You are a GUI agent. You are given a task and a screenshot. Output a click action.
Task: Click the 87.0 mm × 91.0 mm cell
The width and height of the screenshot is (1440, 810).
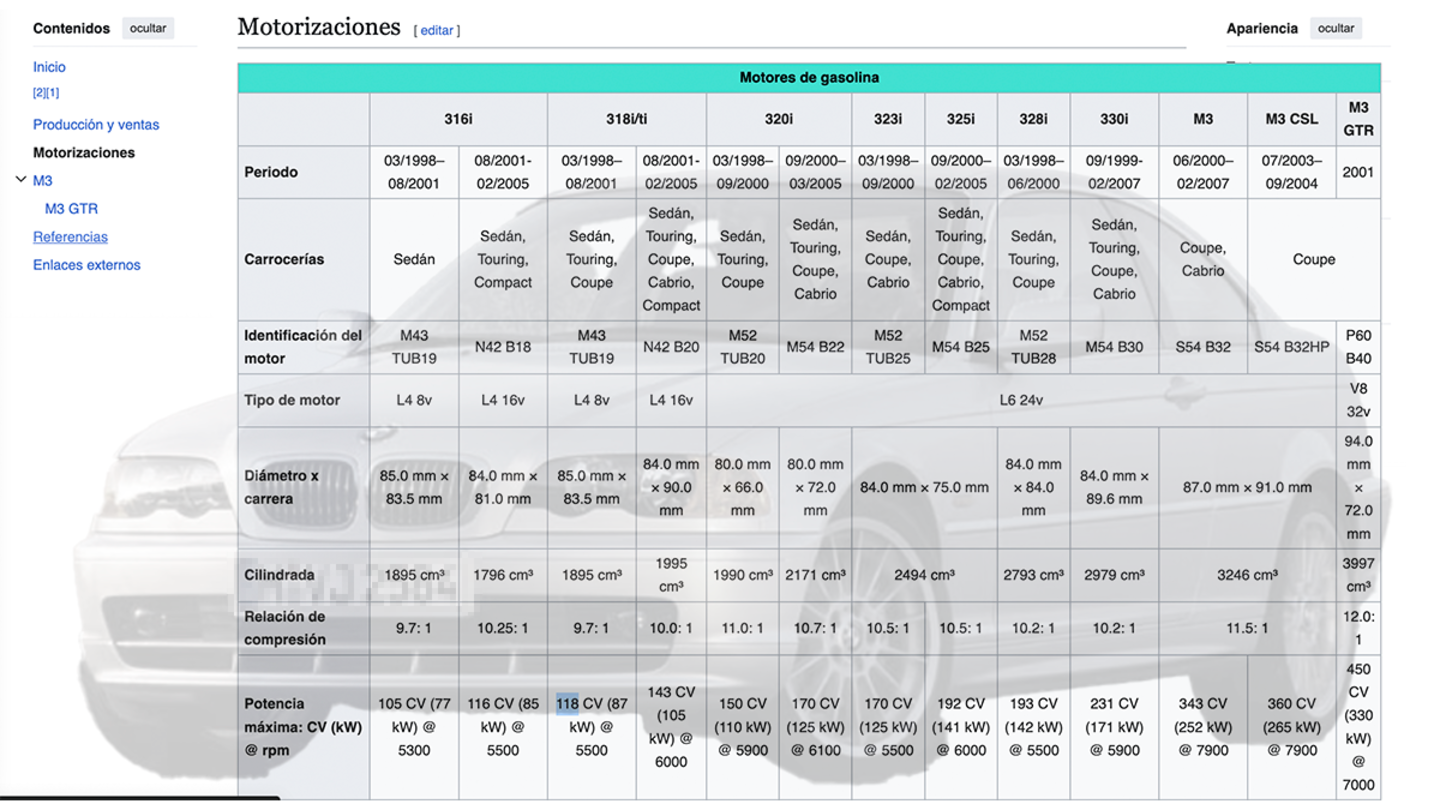tap(1247, 487)
